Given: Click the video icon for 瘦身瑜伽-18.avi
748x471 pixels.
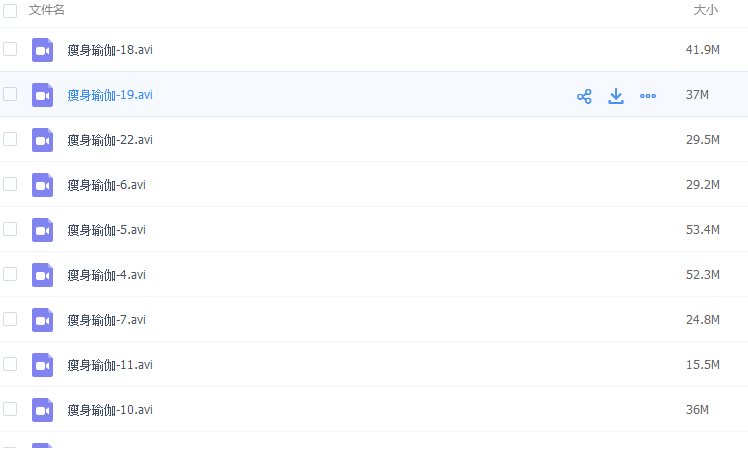Looking at the screenshot, I should click(42, 50).
